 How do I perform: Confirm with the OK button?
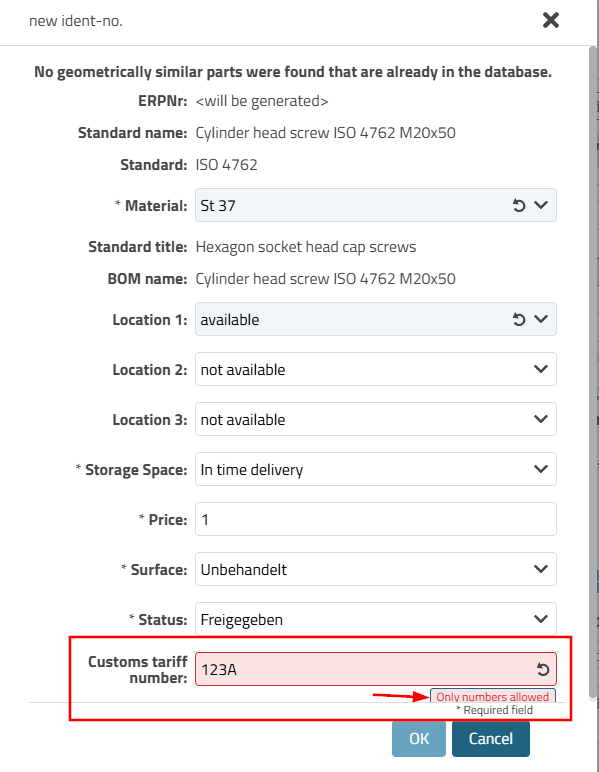tap(419, 739)
